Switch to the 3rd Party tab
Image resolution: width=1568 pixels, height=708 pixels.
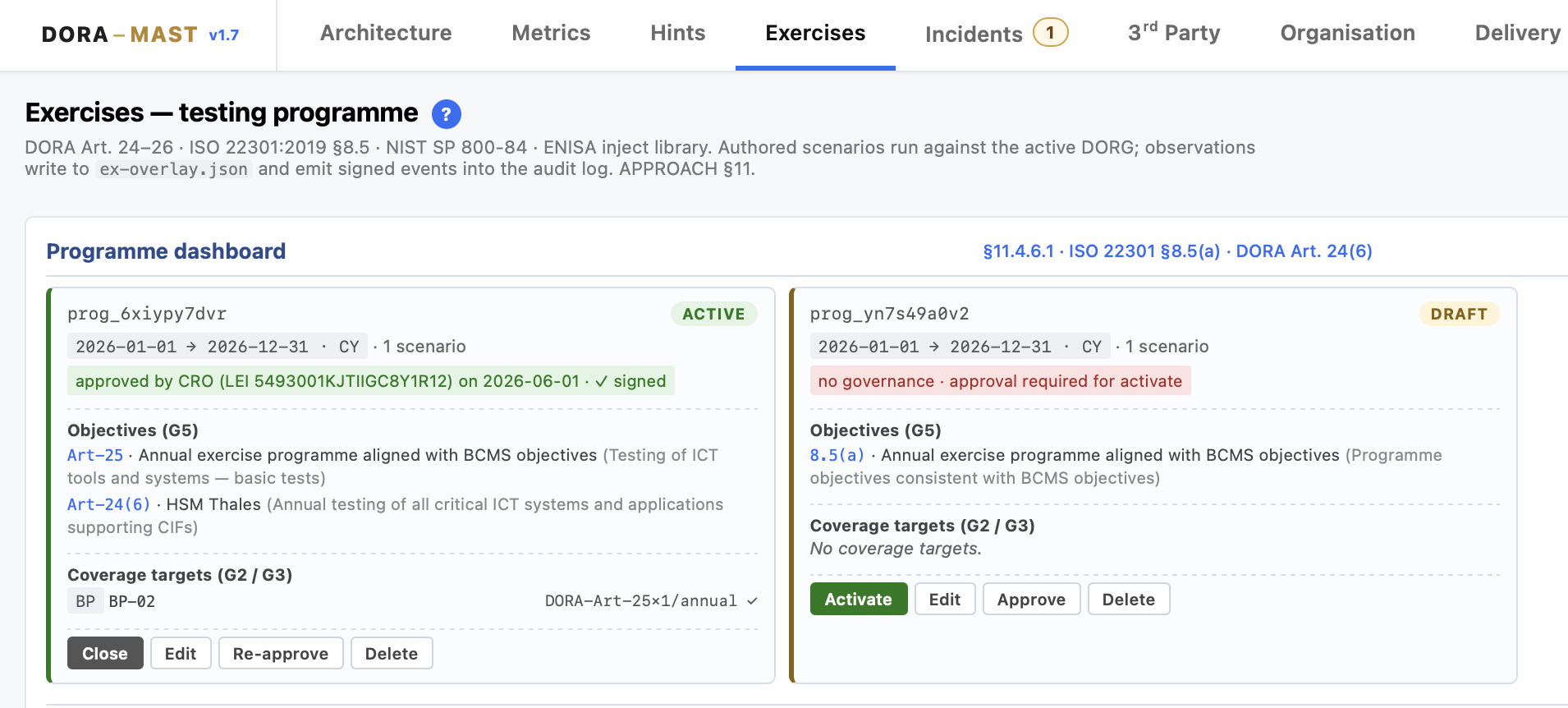click(x=1174, y=33)
